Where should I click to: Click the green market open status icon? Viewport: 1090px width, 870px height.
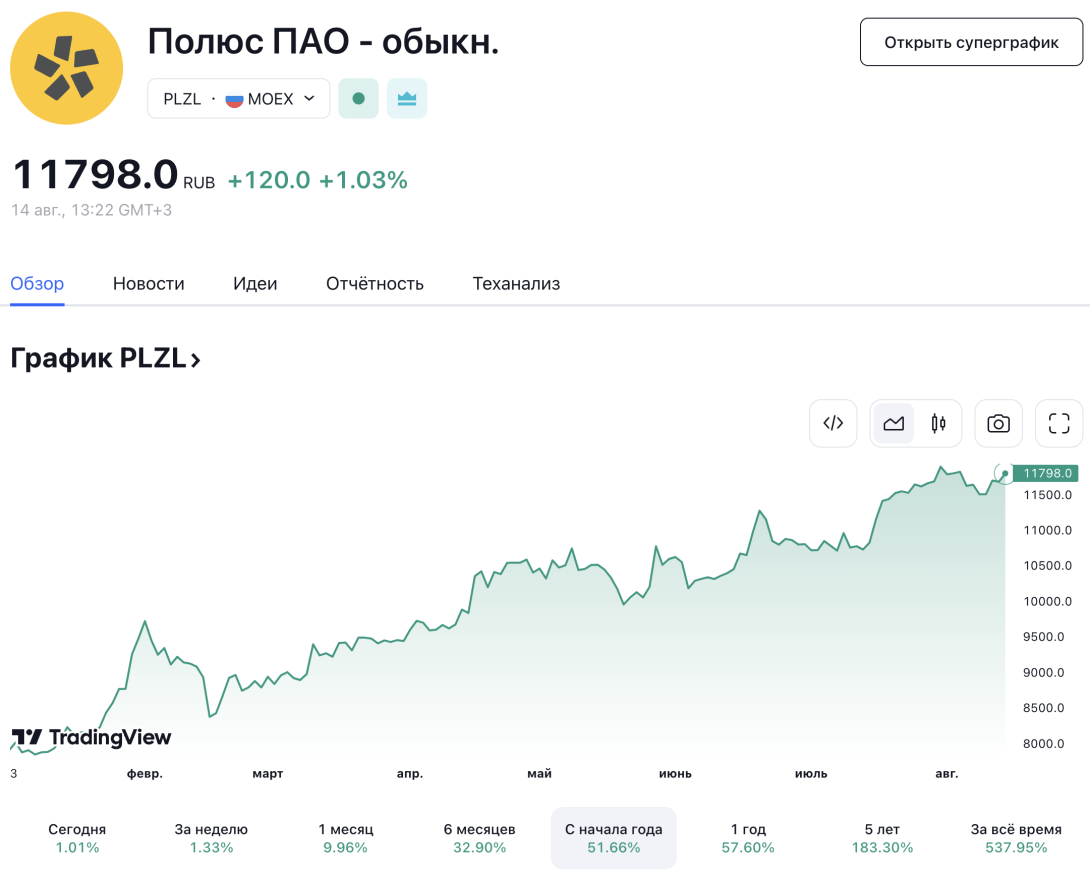coord(359,99)
